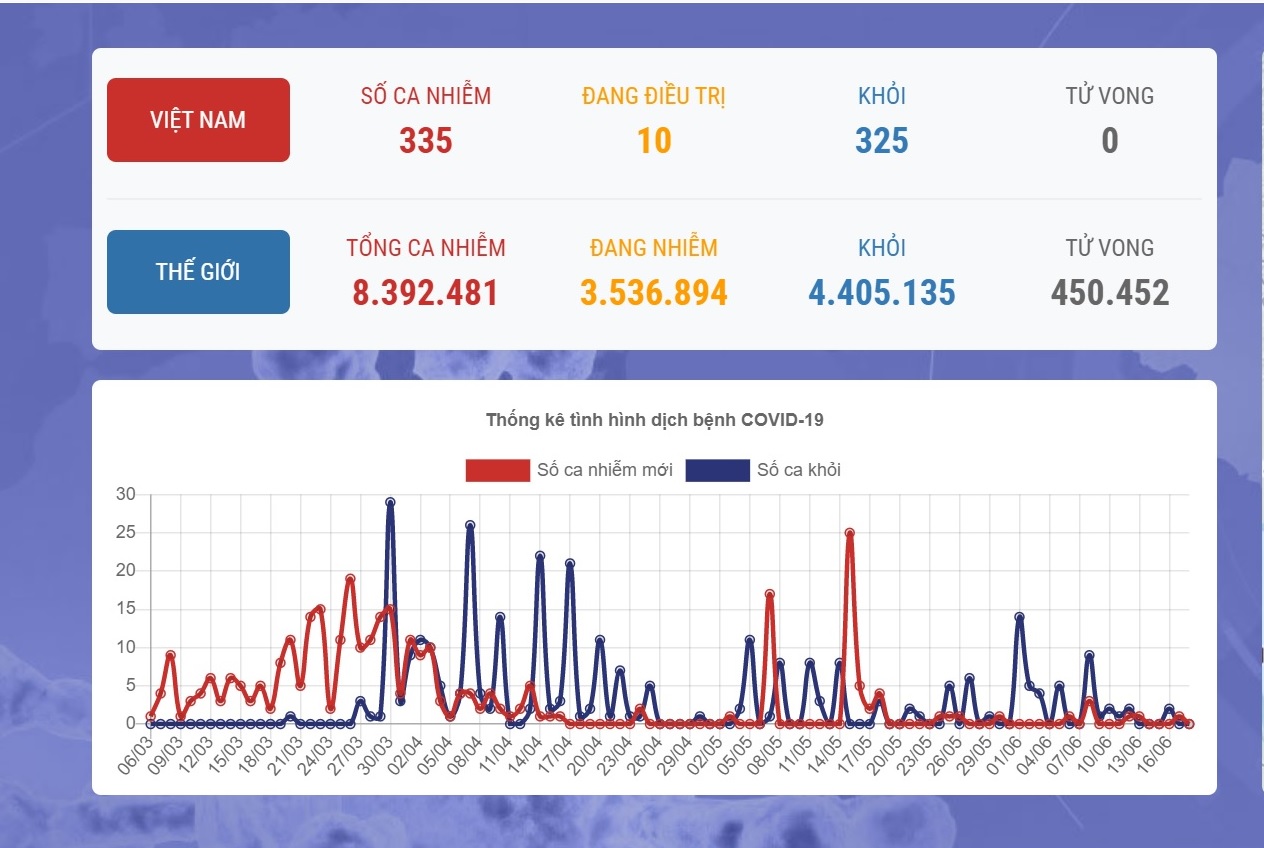
Task: Click world recovered figure 4.405.135
Action: pyautogui.click(x=881, y=293)
